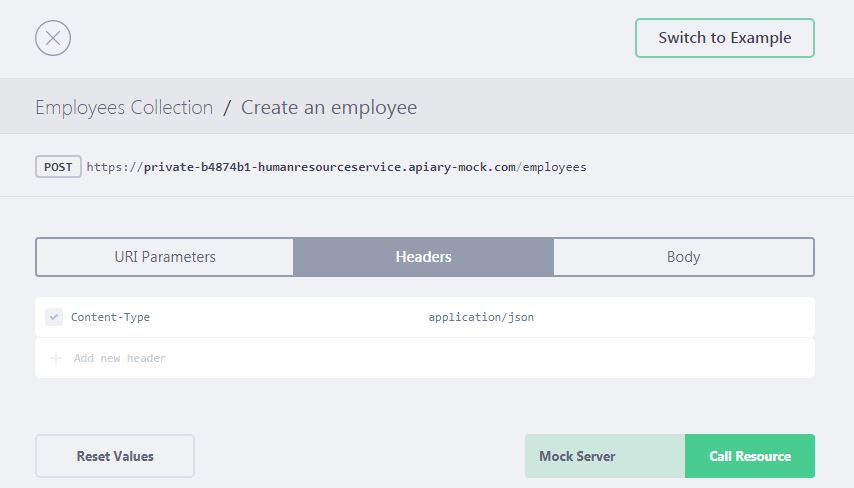Uncheck the Content-Type header checkbox

(x=54, y=317)
